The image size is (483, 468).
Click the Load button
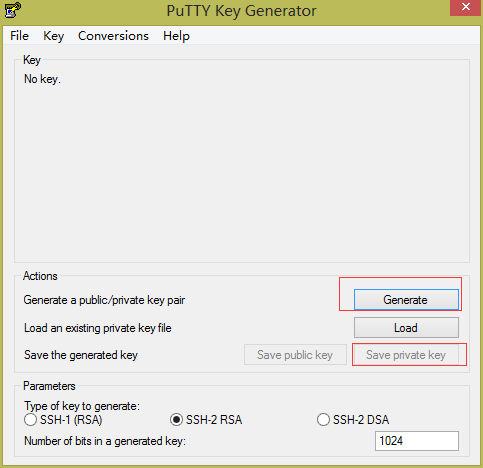tap(406, 328)
